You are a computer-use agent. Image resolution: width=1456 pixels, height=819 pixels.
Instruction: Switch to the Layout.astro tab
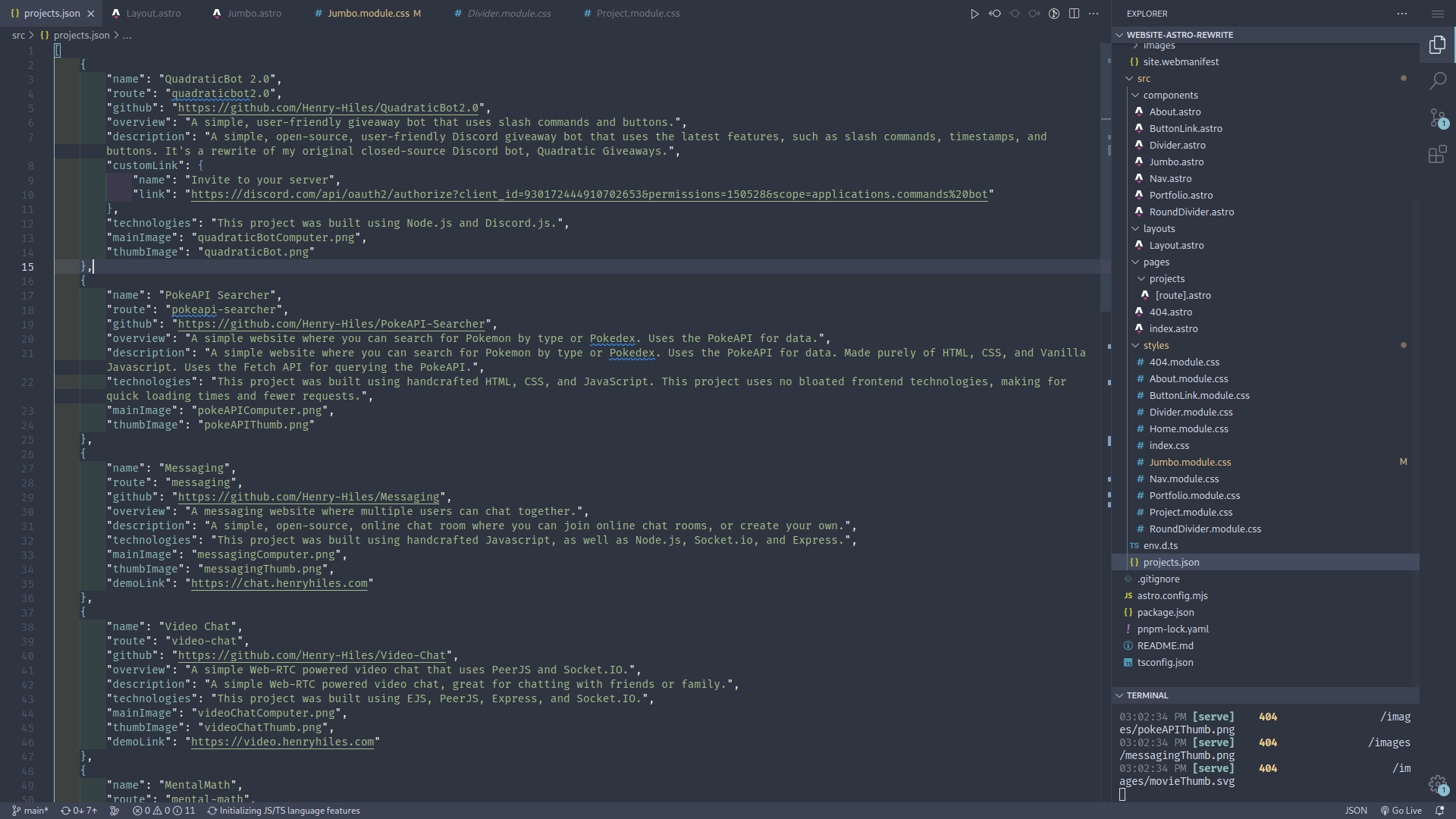153,14
